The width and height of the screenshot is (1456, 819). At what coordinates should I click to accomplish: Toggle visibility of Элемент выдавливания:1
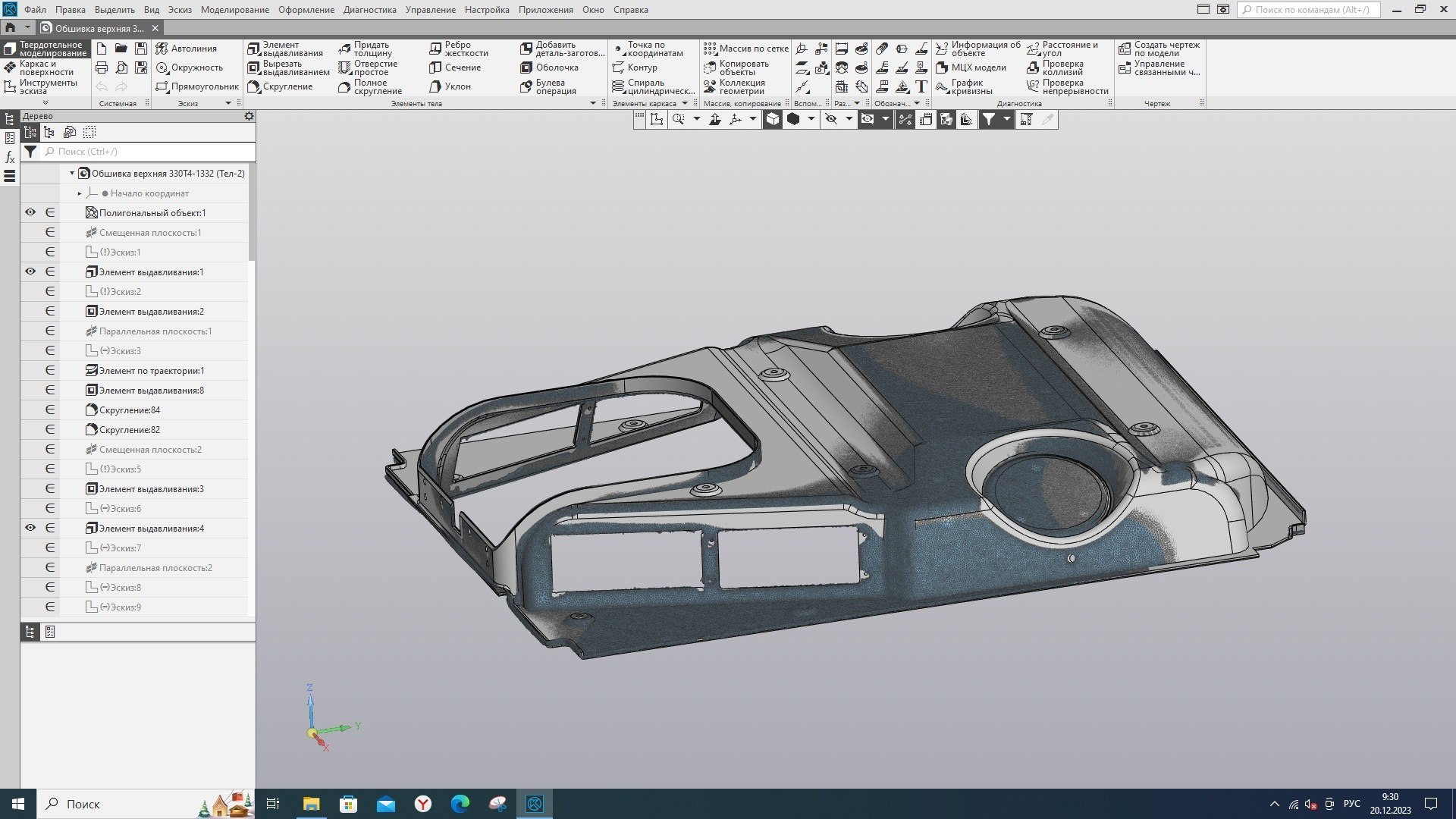[30, 272]
